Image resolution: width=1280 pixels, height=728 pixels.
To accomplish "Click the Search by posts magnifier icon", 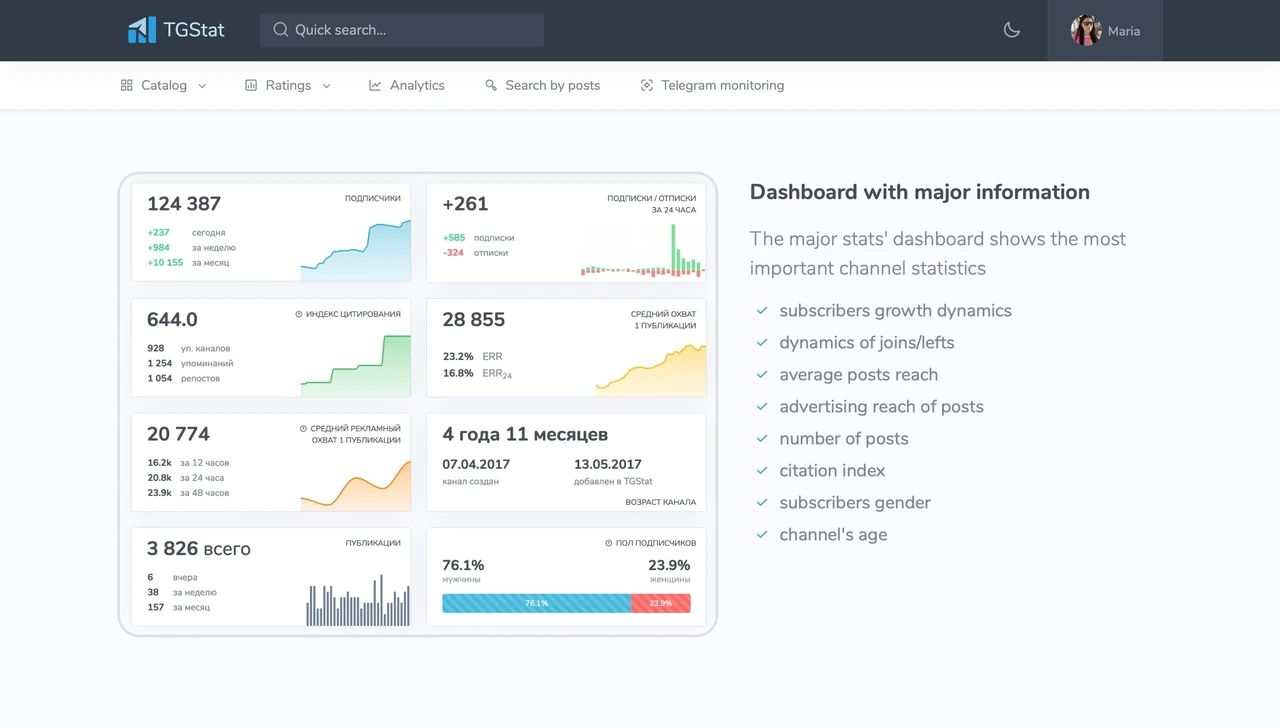I will 491,85.
